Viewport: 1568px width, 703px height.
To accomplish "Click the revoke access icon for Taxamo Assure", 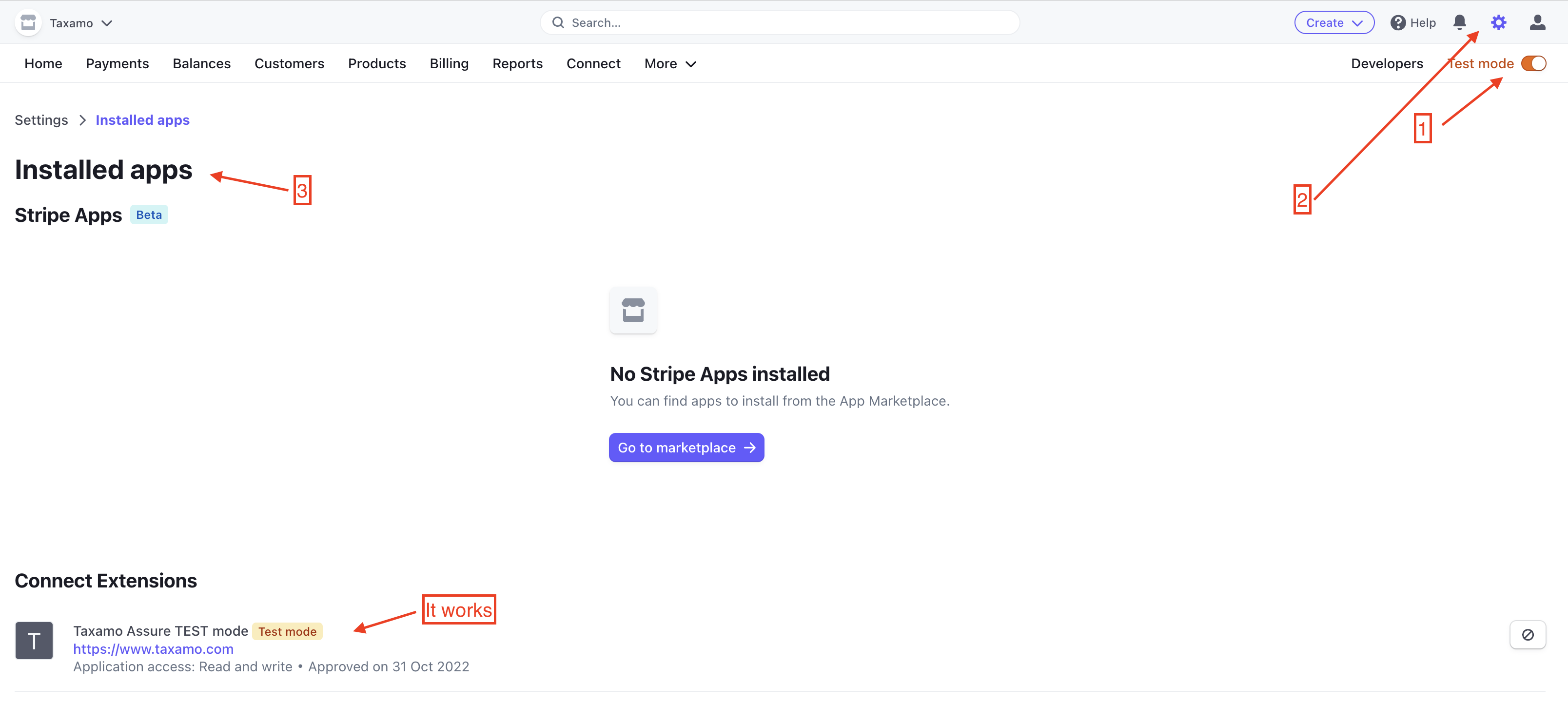I will click(x=1527, y=635).
